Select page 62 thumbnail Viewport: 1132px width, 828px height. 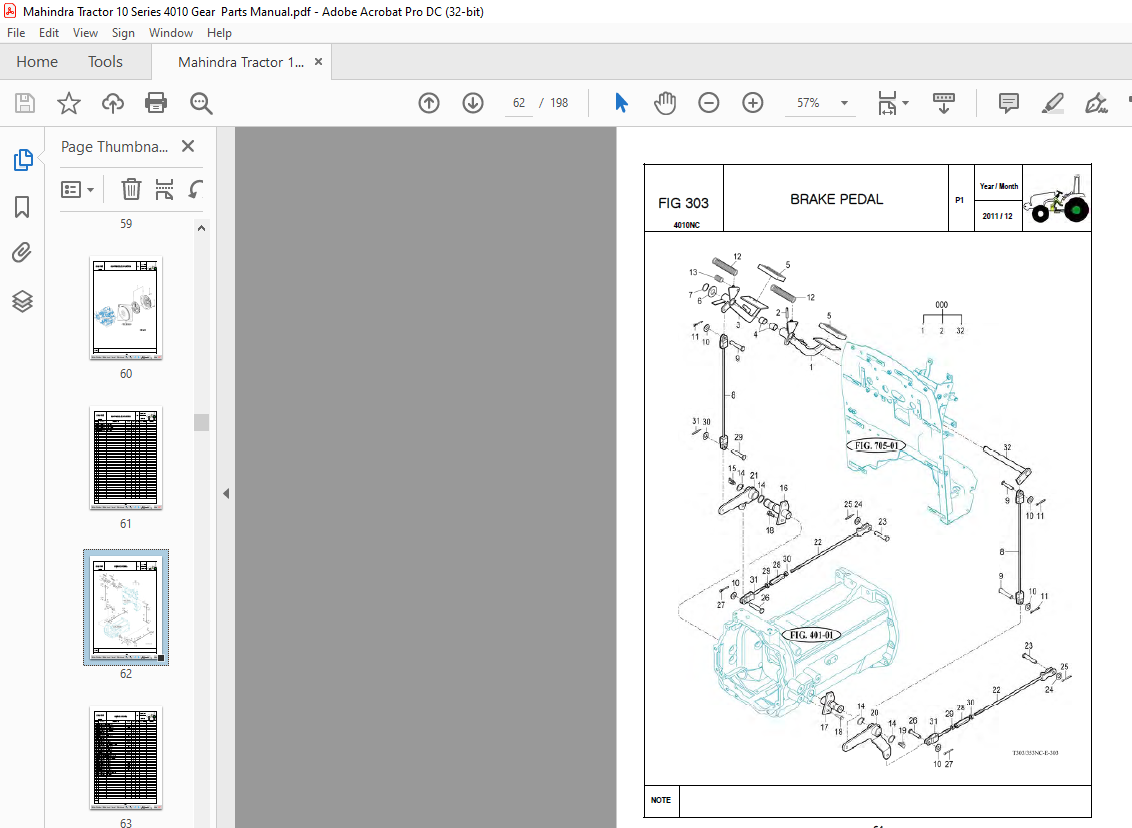pyautogui.click(x=126, y=607)
